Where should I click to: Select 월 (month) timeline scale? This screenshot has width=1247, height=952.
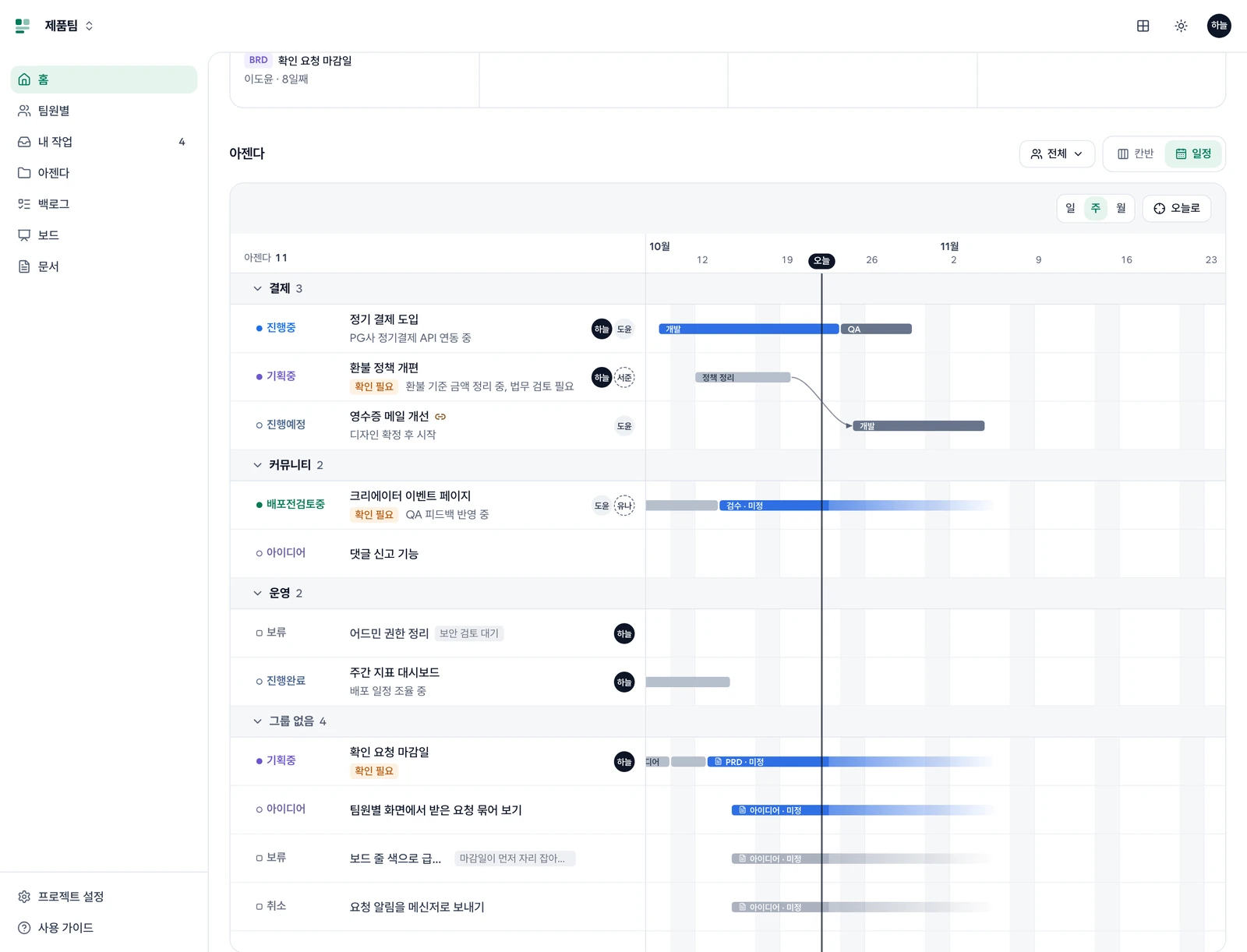(x=1121, y=208)
